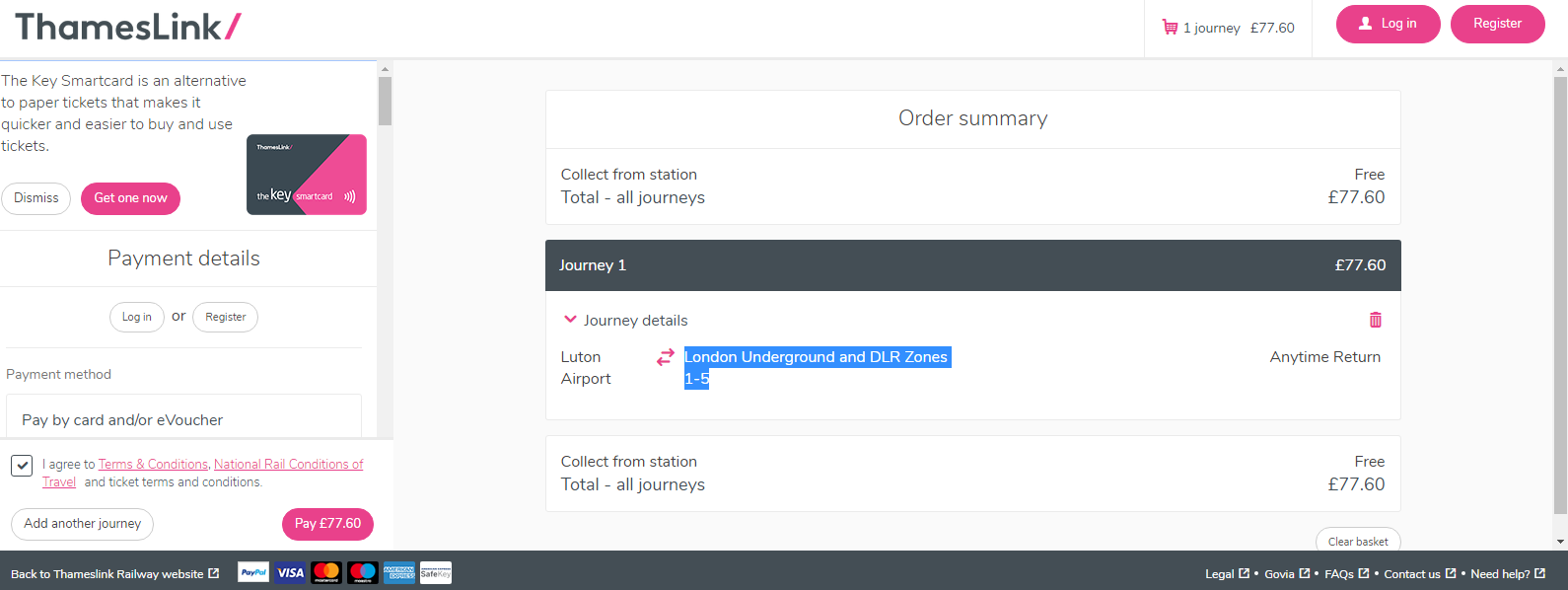The height and width of the screenshot is (590, 1568).
Task: Open the Key Smartcard image
Action: click(307, 175)
